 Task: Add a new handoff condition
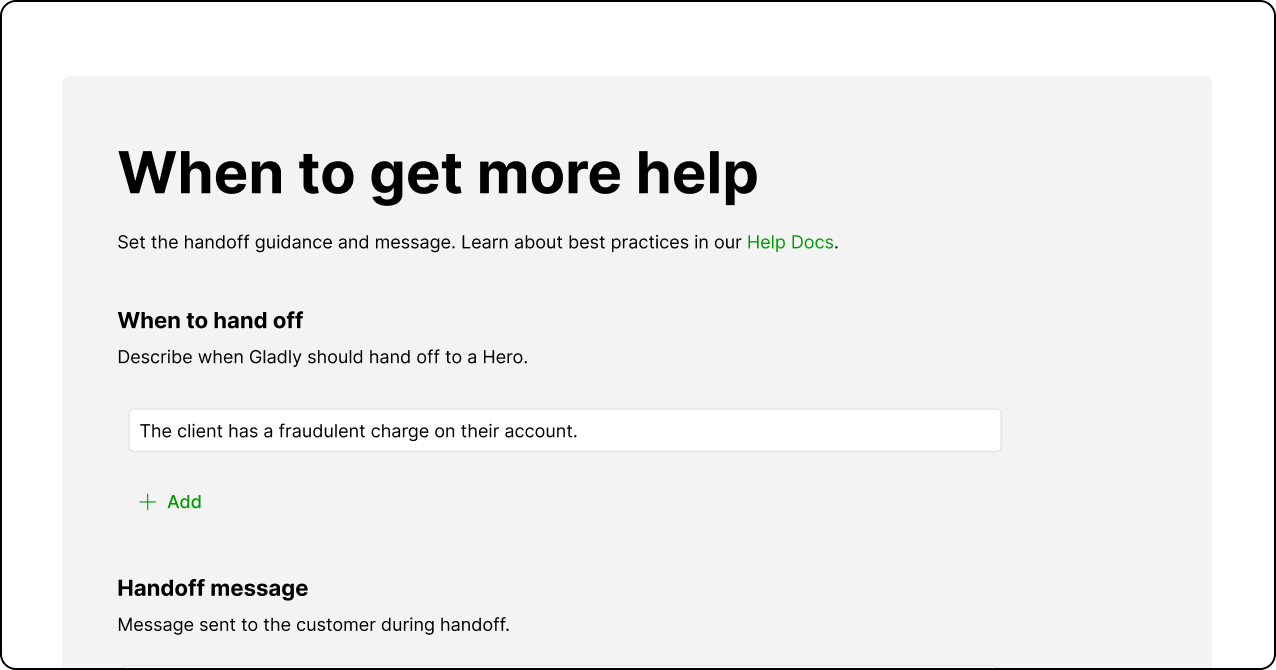(171, 501)
